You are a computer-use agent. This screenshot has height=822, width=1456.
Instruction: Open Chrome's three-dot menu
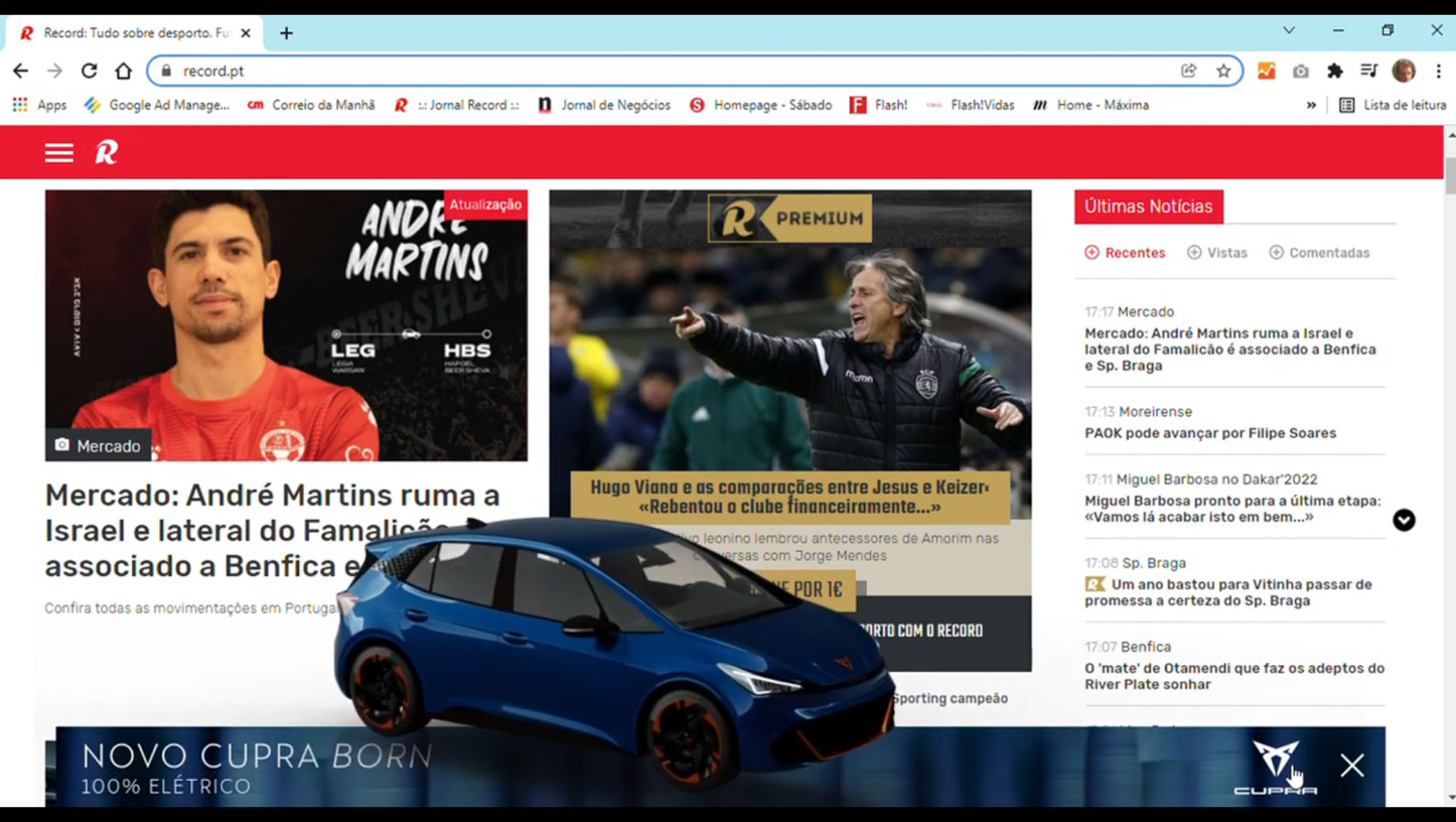point(1438,71)
